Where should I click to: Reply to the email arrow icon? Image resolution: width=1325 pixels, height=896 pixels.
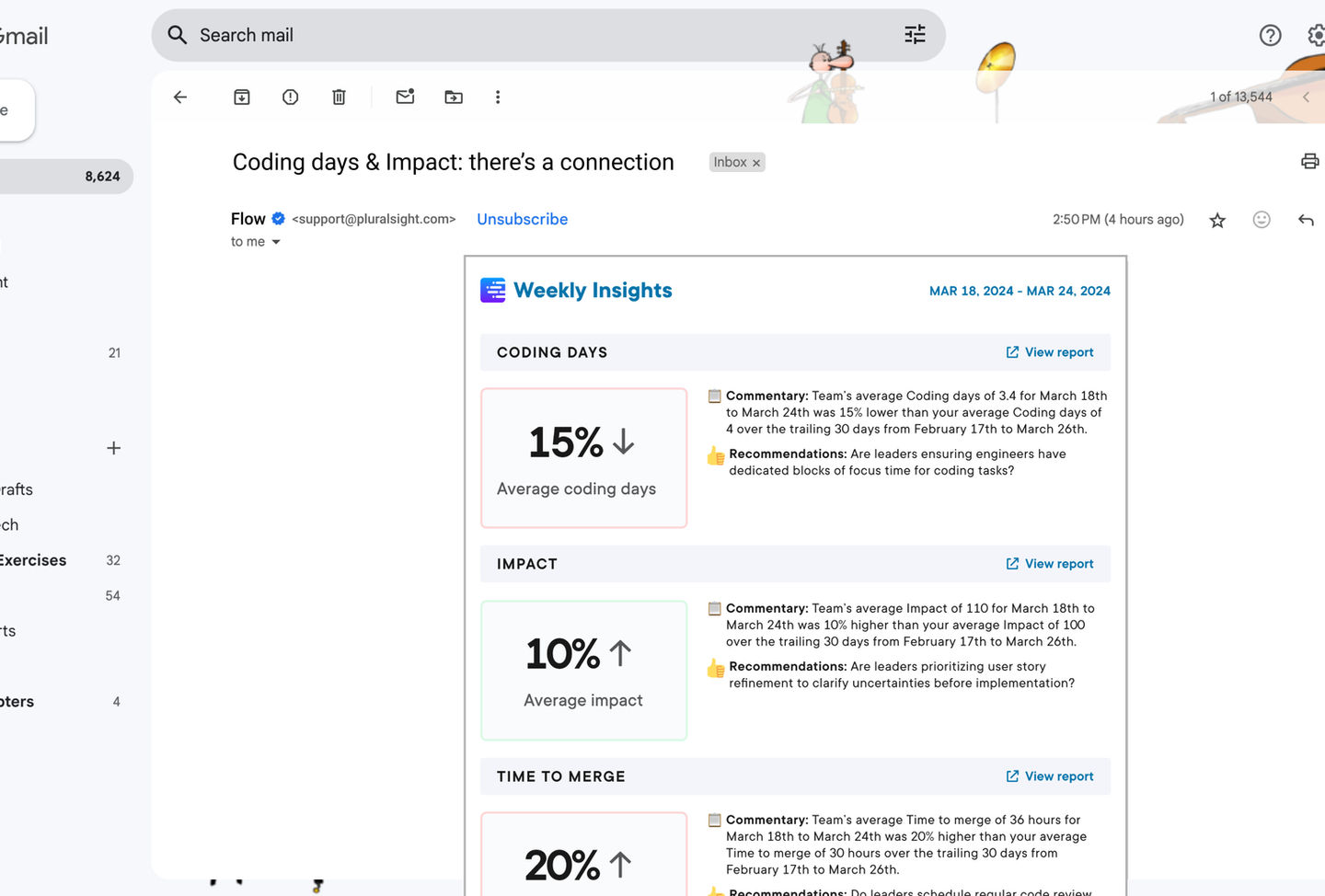[x=1306, y=219]
